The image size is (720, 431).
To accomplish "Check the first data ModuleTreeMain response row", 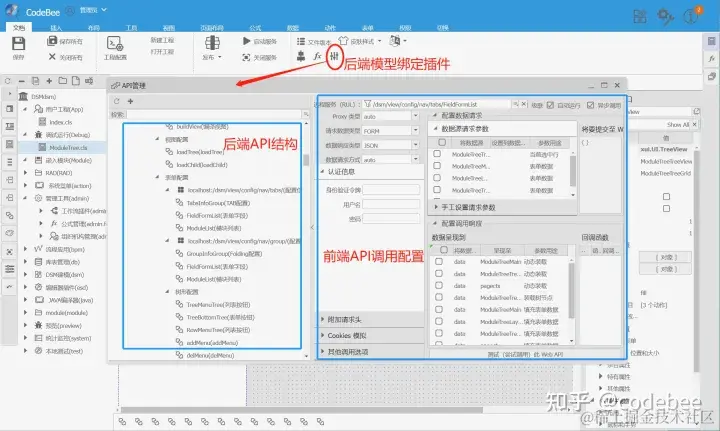I will 439,261.
